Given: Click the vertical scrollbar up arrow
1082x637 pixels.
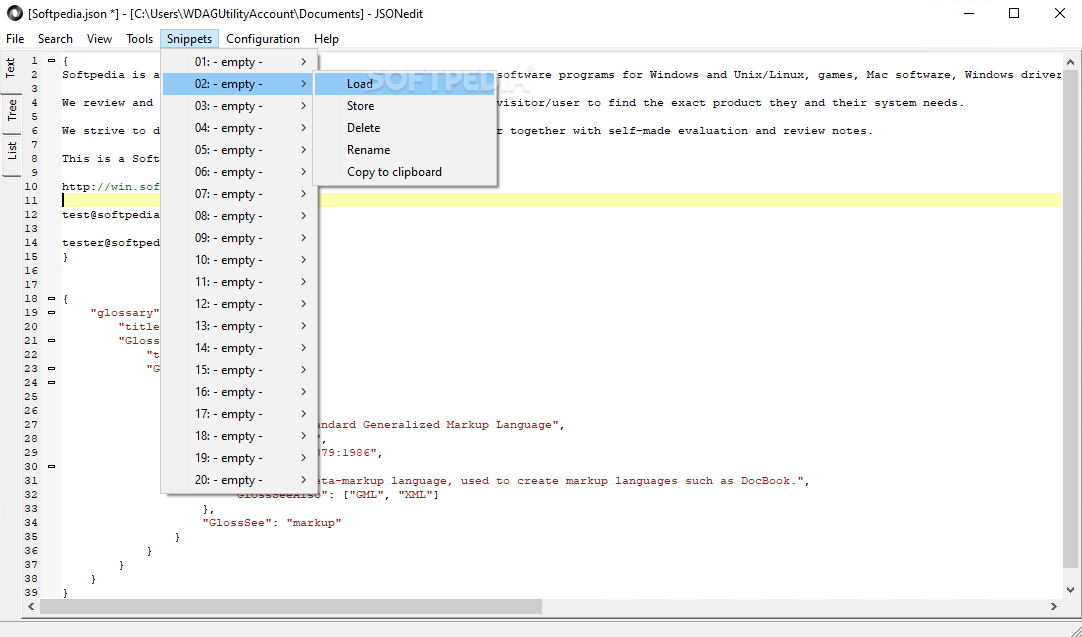Looking at the screenshot, I should [1070, 63].
